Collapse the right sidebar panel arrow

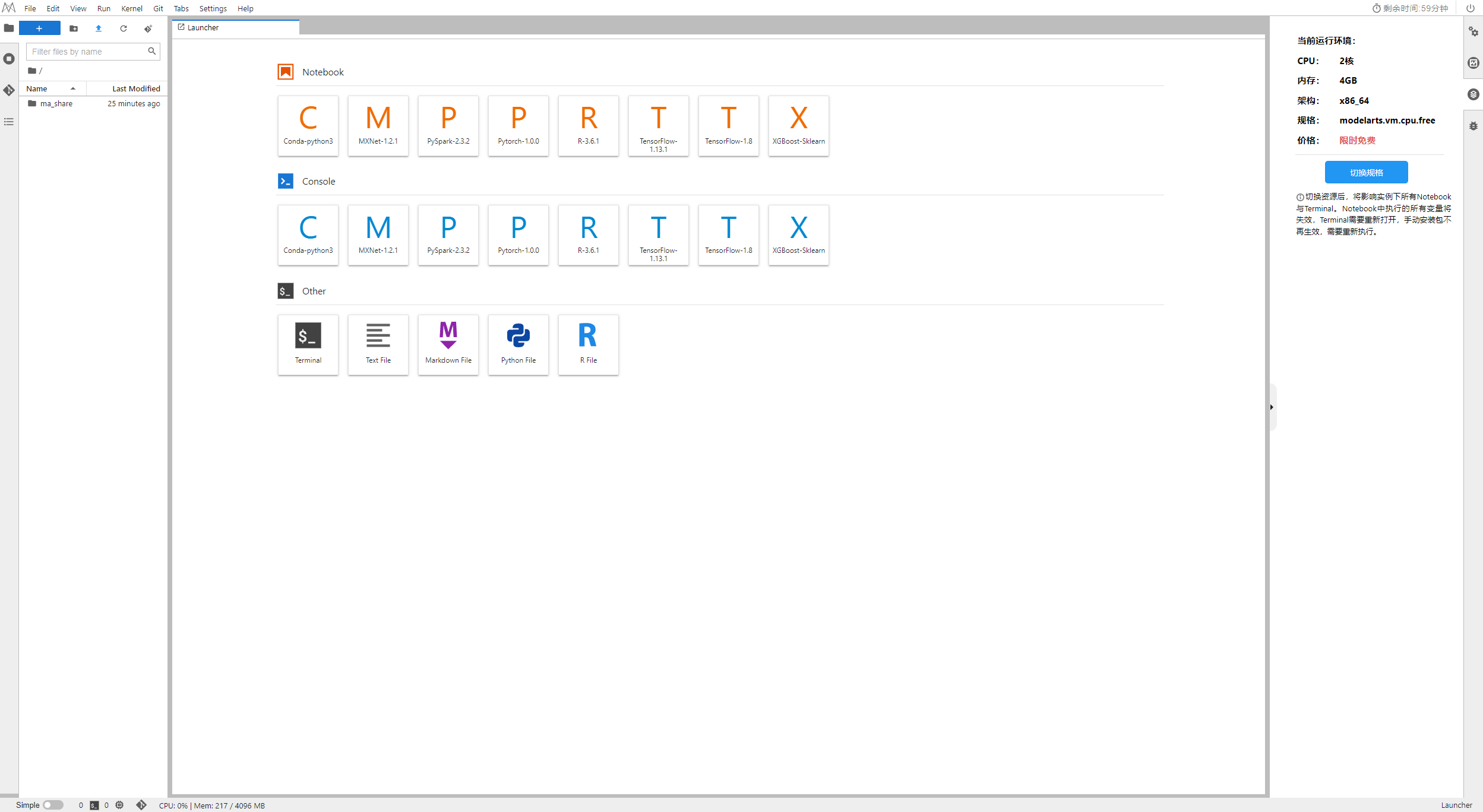point(1272,407)
